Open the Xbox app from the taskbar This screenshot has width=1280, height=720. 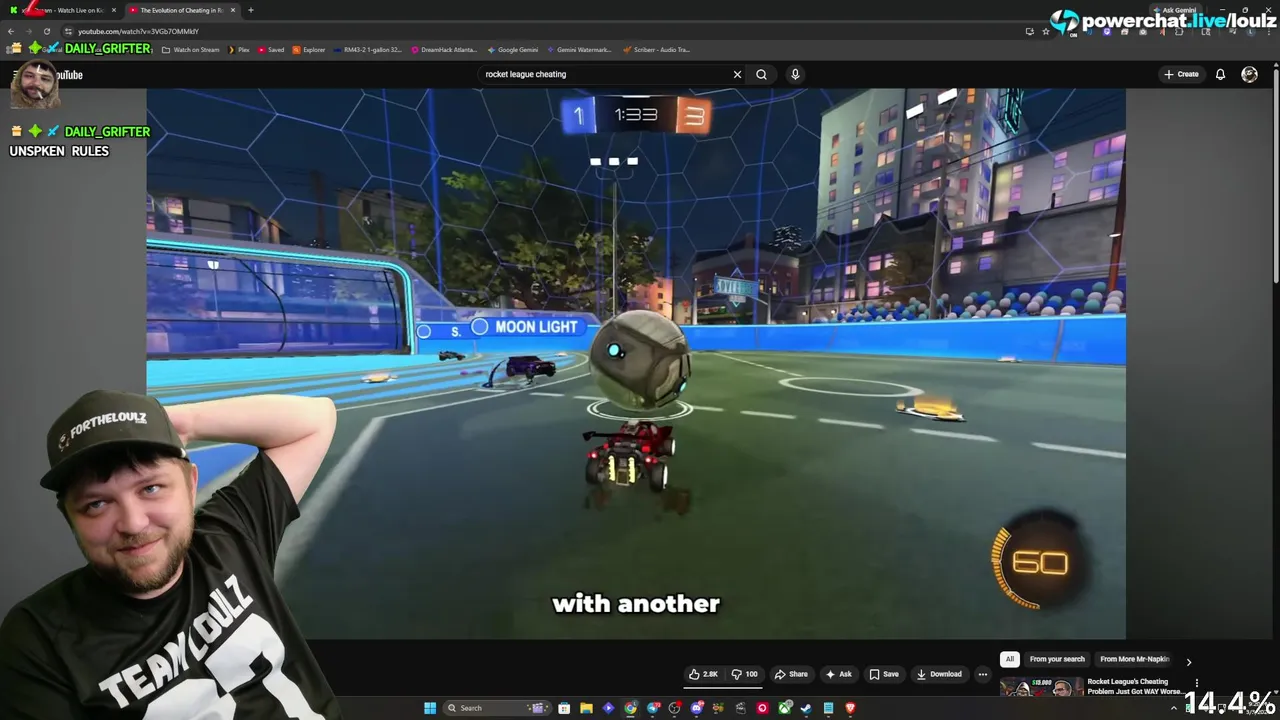pos(785,708)
